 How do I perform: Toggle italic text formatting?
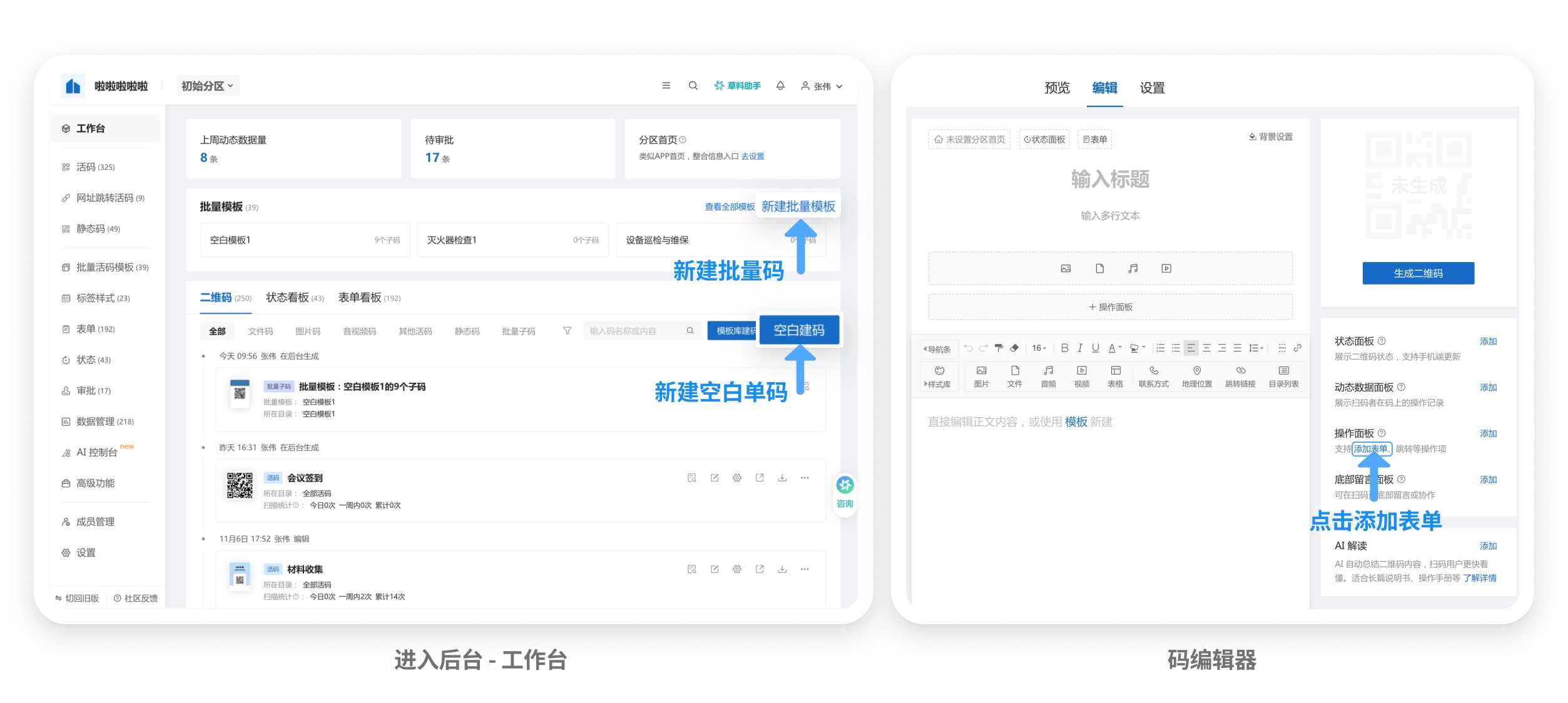click(x=1080, y=348)
